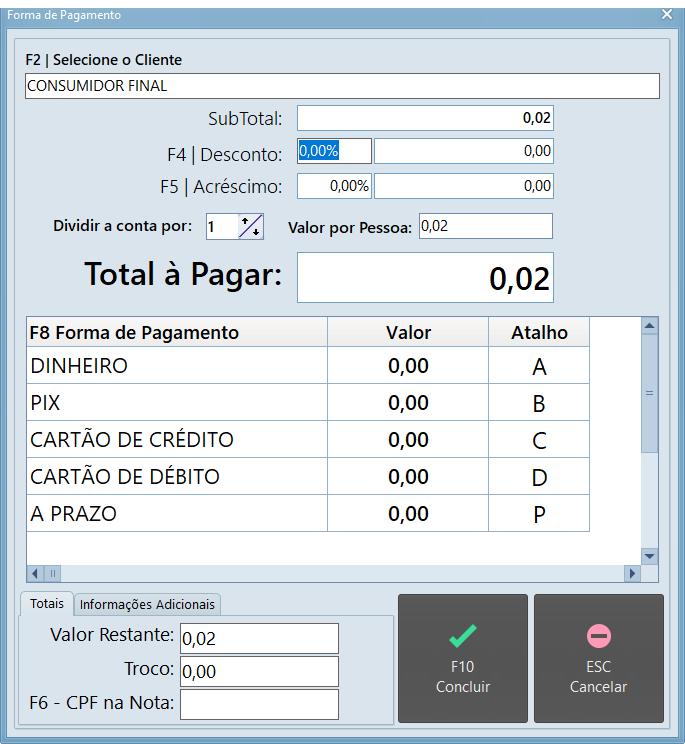
Task: Focus the F6 CPF na Nota field
Action: [x=259, y=704]
